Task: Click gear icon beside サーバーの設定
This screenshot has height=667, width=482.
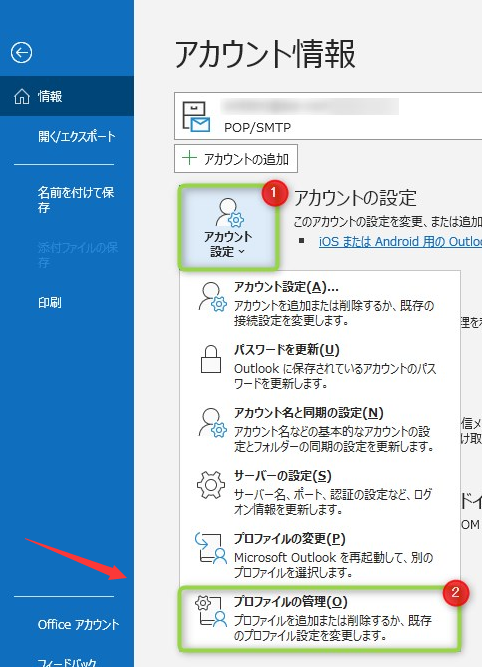Action: (x=211, y=485)
